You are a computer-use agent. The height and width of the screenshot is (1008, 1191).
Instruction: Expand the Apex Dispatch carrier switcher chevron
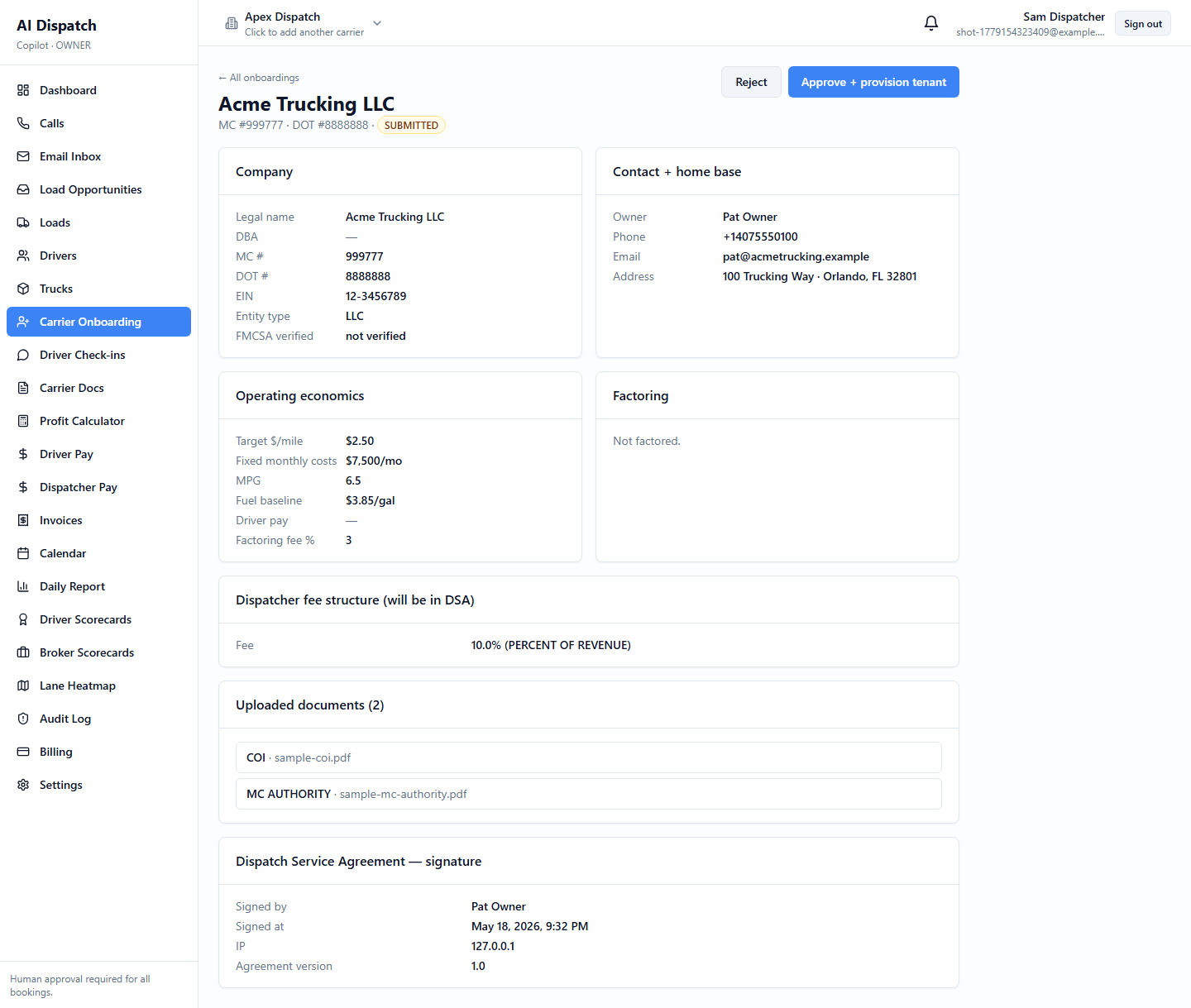click(377, 23)
